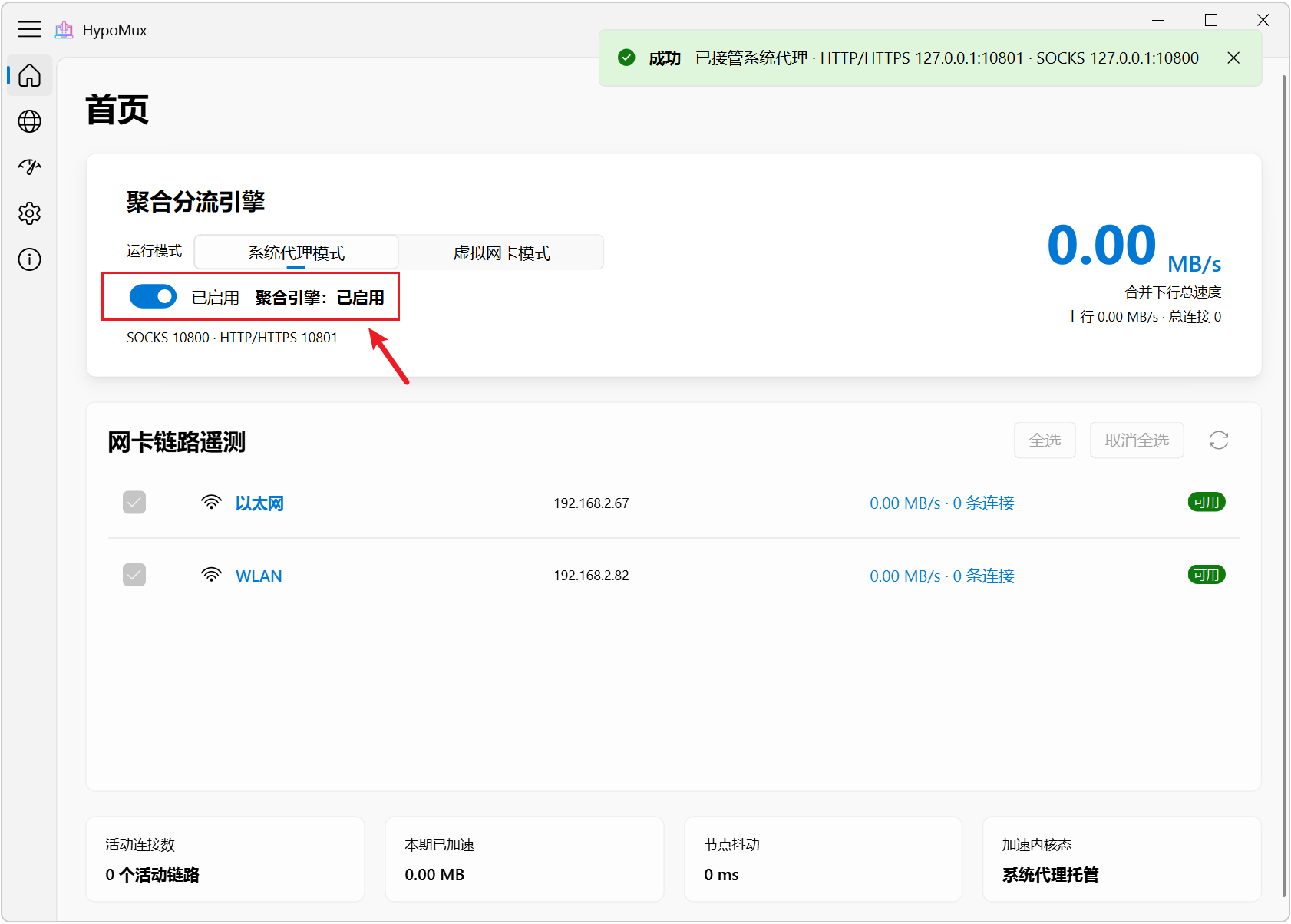Click the HypoMux app logo icon
Image resolution: width=1291 pixels, height=924 pixels.
(64, 30)
